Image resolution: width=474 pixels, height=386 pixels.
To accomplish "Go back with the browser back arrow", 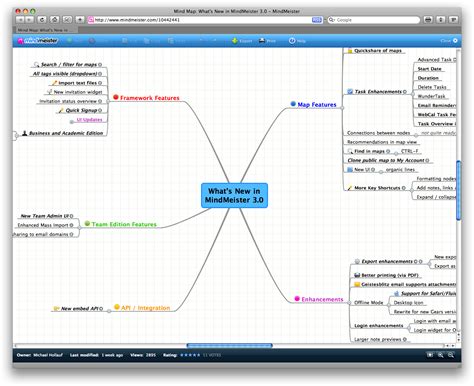I will (21, 20).
